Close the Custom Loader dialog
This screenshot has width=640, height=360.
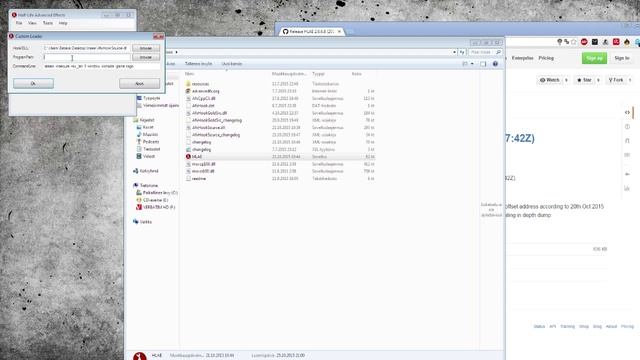[x=158, y=36]
